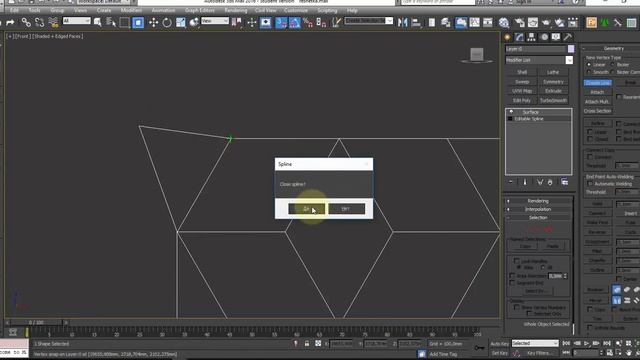Expand the Interpolation rollout

coord(538,209)
